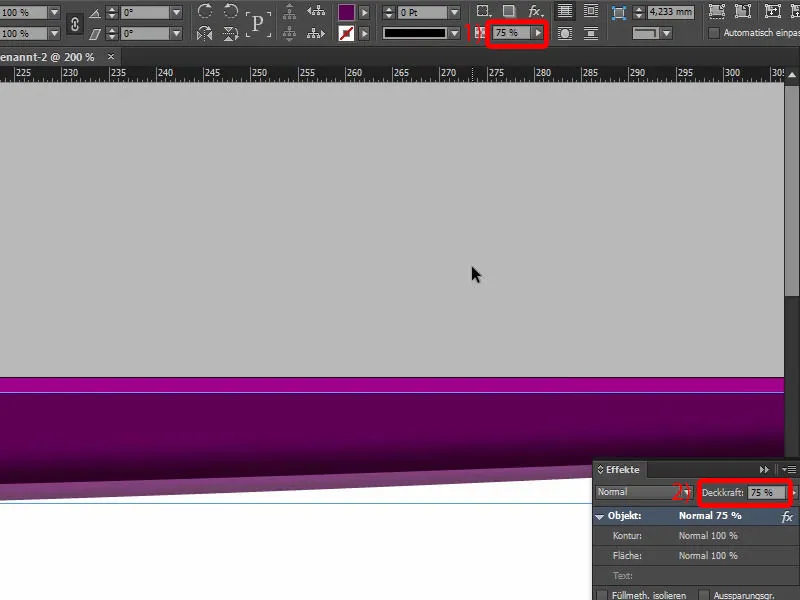Rotate the selection 90° clockwise
The image size is (800, 600).
pyautogui.click(x=205, y=11)
